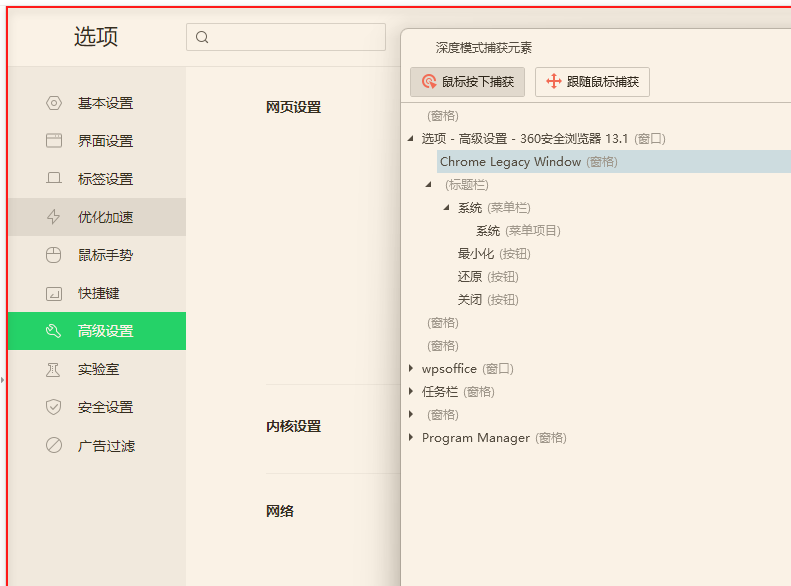Select Program Manager (窗格) tree row
This screenshot has width=791, height=586.
494,438
